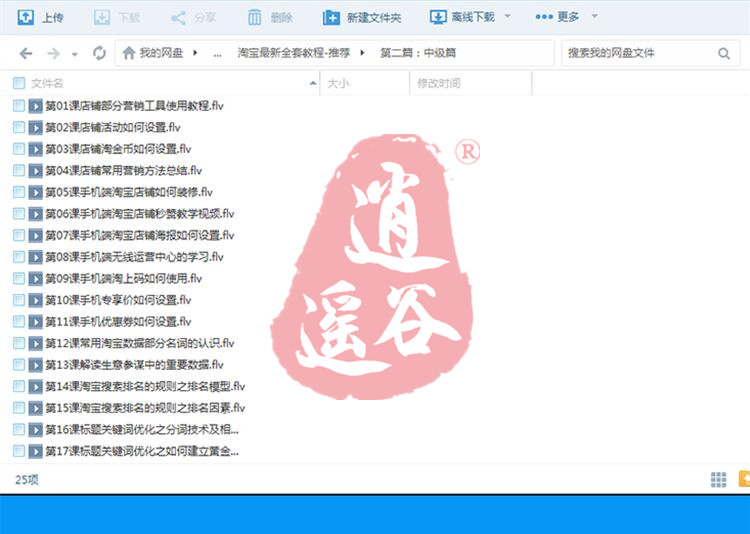Click video icon of 第02课店铺活动如何设置.flv
Viewport: 750px width, 534px height.
(x=35, y=127)
